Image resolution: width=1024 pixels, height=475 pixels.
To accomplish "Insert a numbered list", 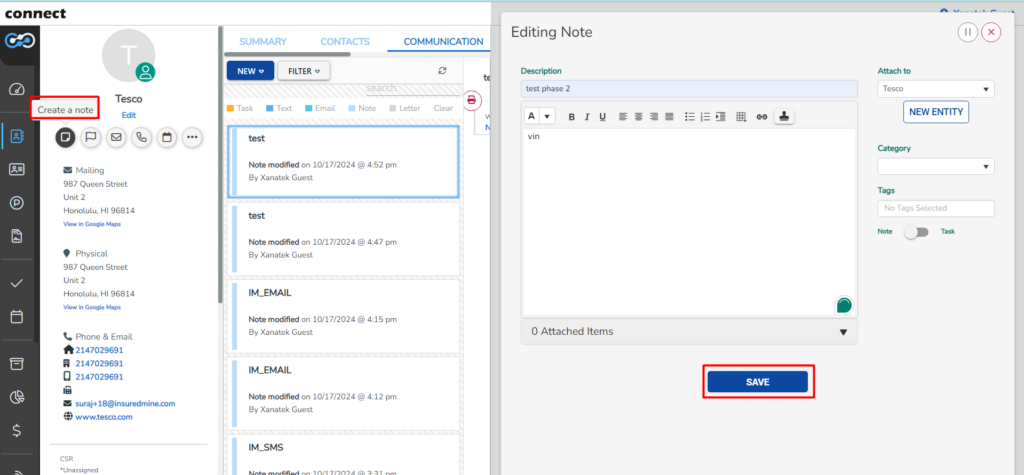I will tap(705, 116).
